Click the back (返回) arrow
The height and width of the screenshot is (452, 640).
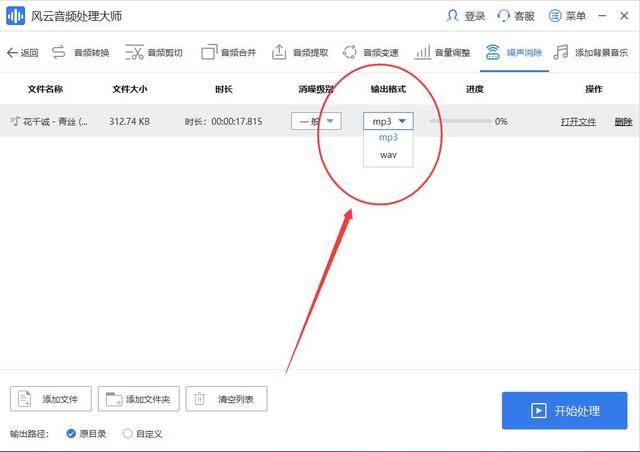tap(22, 53)
